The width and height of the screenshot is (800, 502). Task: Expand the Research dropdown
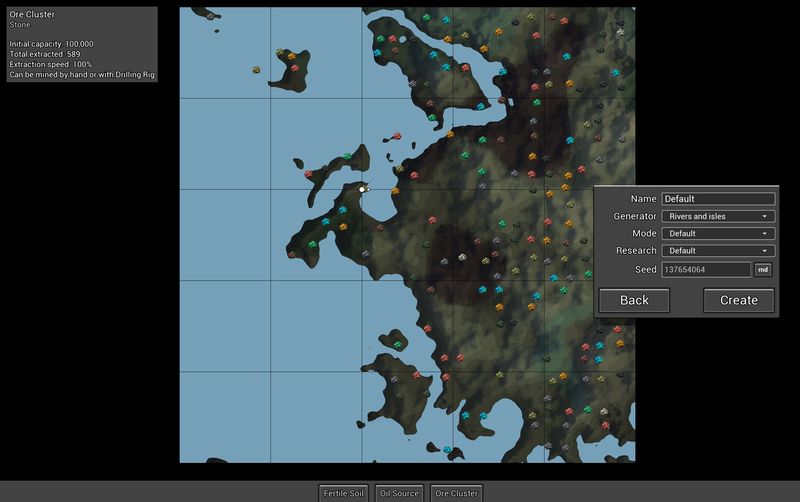coord(718,250)
